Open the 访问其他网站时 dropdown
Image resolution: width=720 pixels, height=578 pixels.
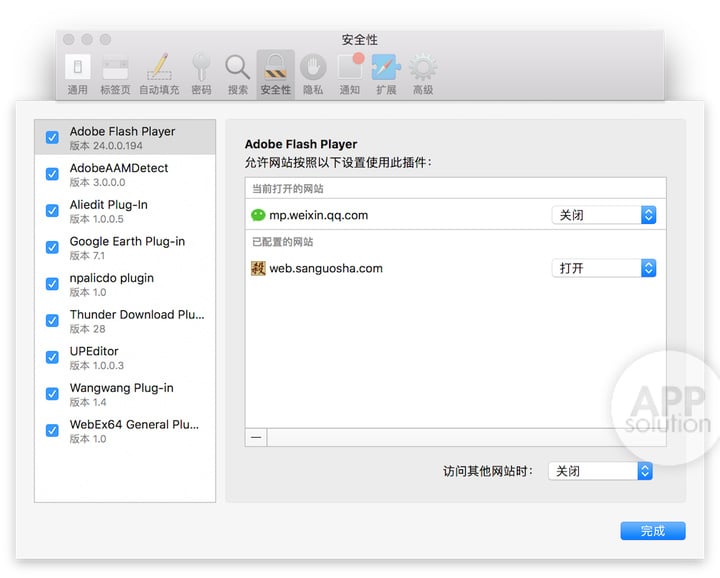pos(600,471)
